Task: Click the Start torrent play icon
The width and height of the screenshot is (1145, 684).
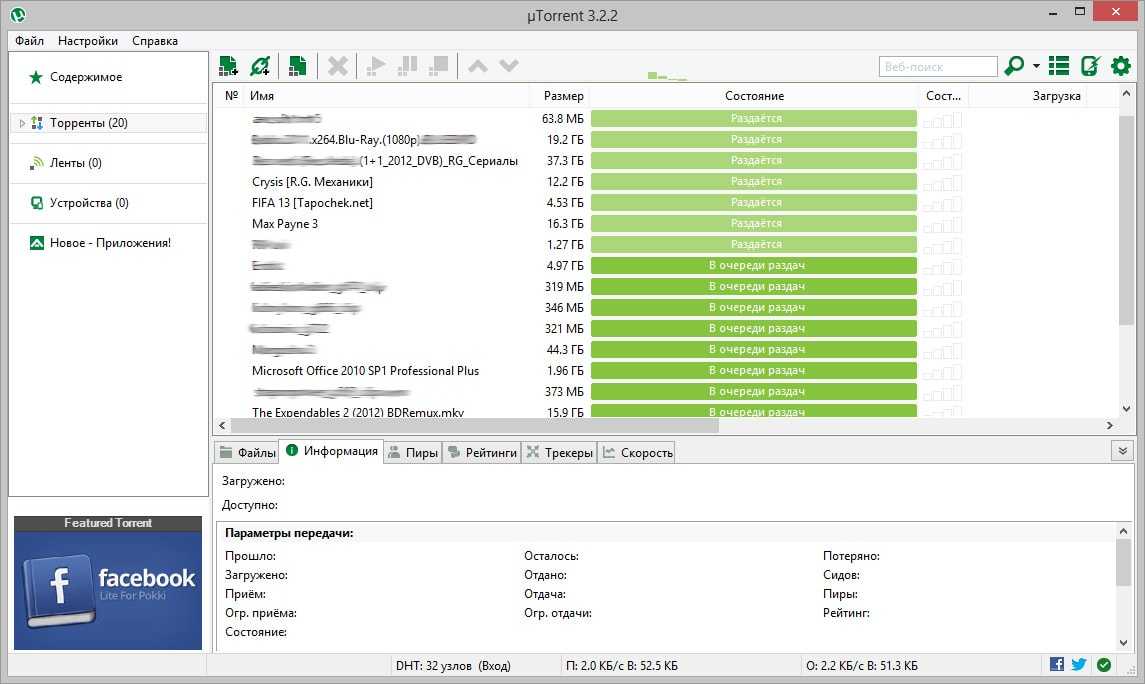Action: (376, 66)
